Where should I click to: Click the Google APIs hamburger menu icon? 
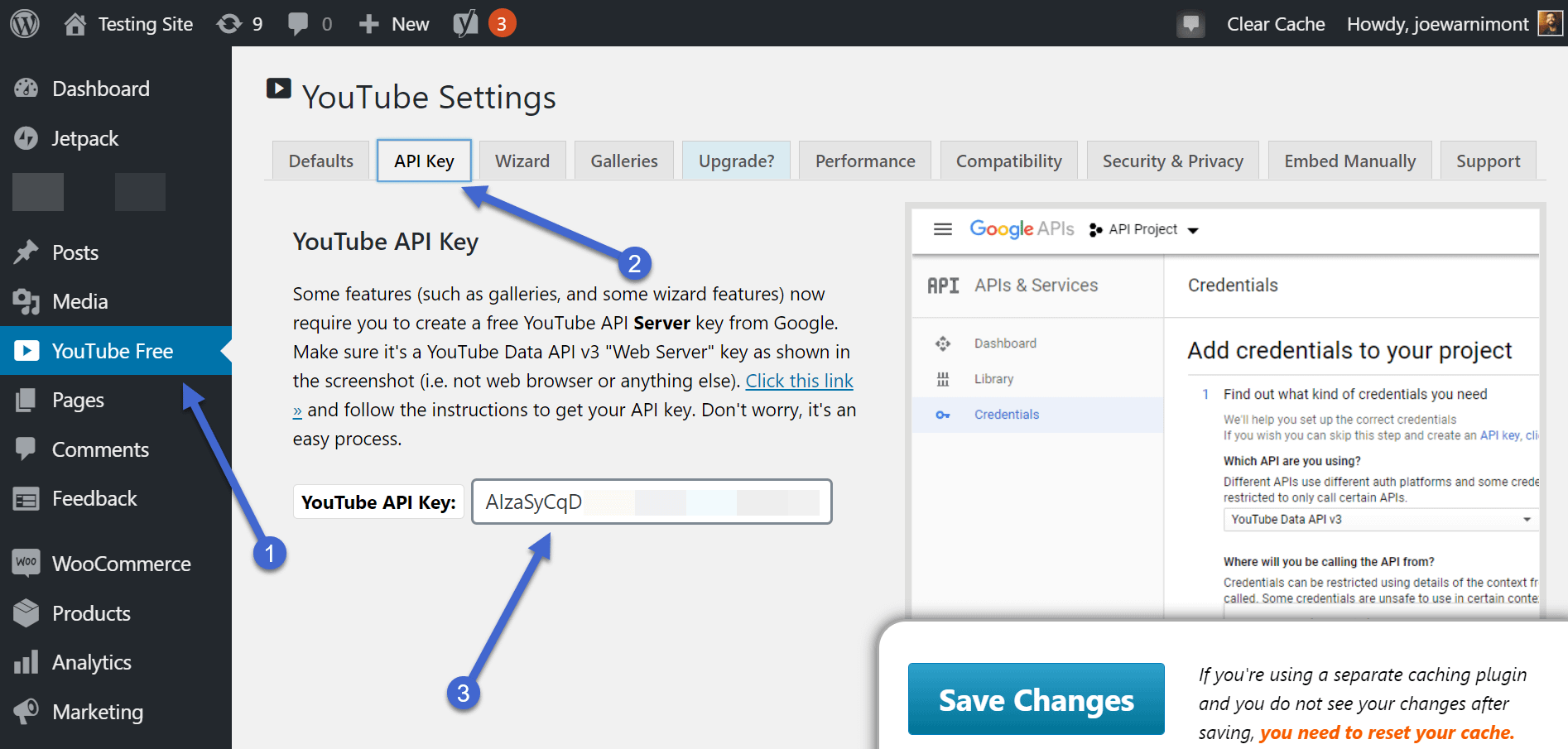click(x=943, y=229)
